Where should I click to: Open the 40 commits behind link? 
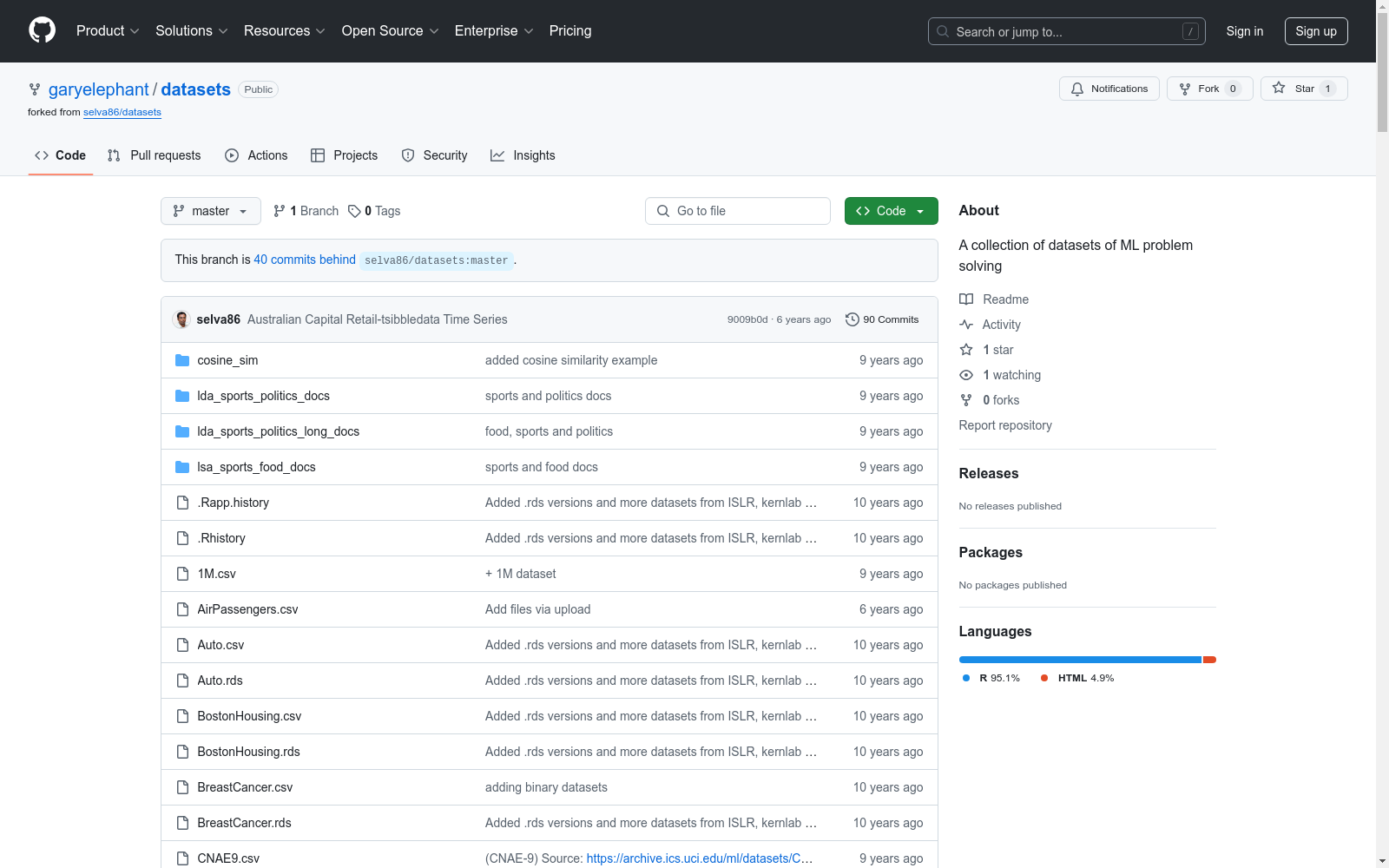click(305, 260)
